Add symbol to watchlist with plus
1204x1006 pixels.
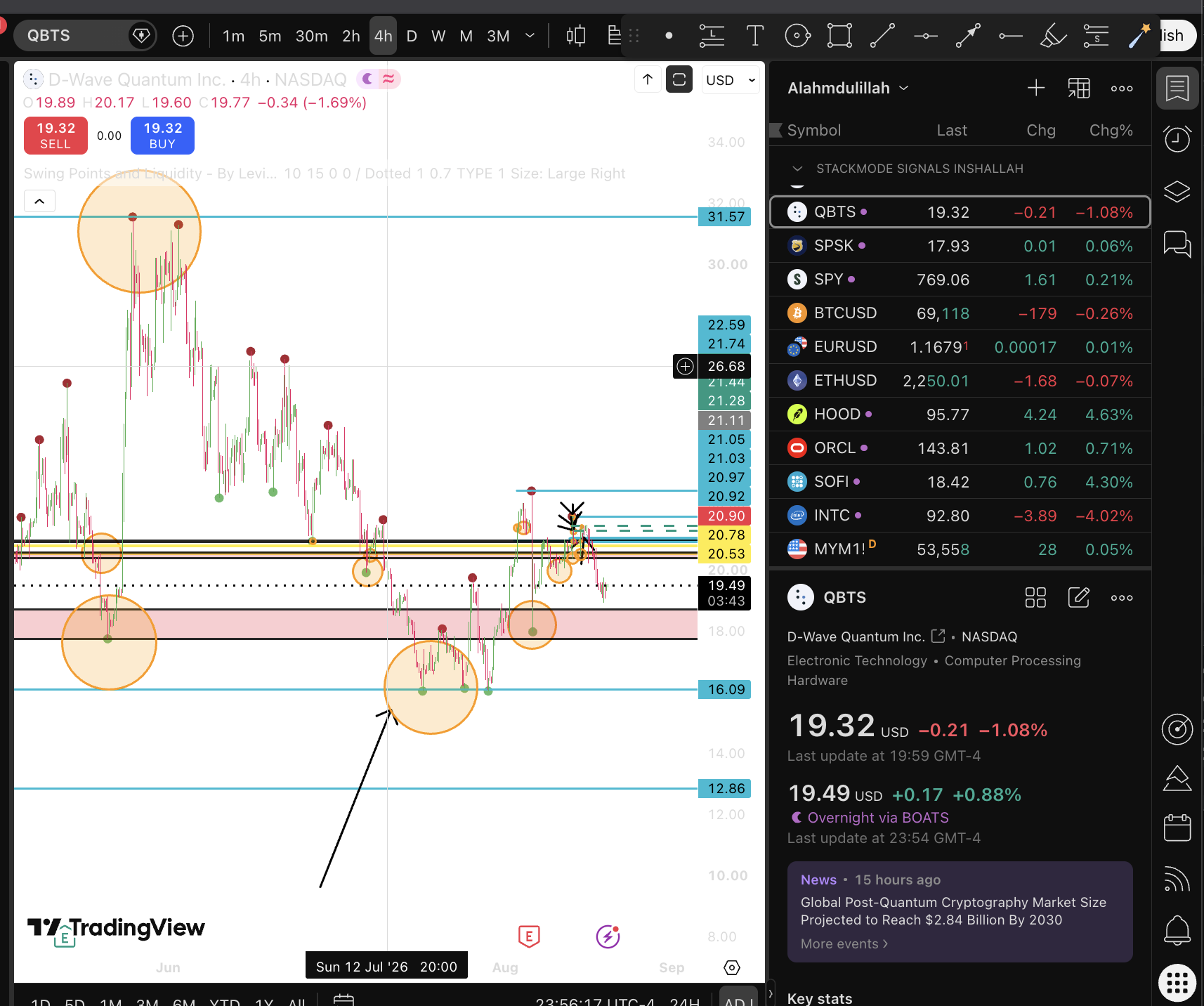click(1036, 88)
